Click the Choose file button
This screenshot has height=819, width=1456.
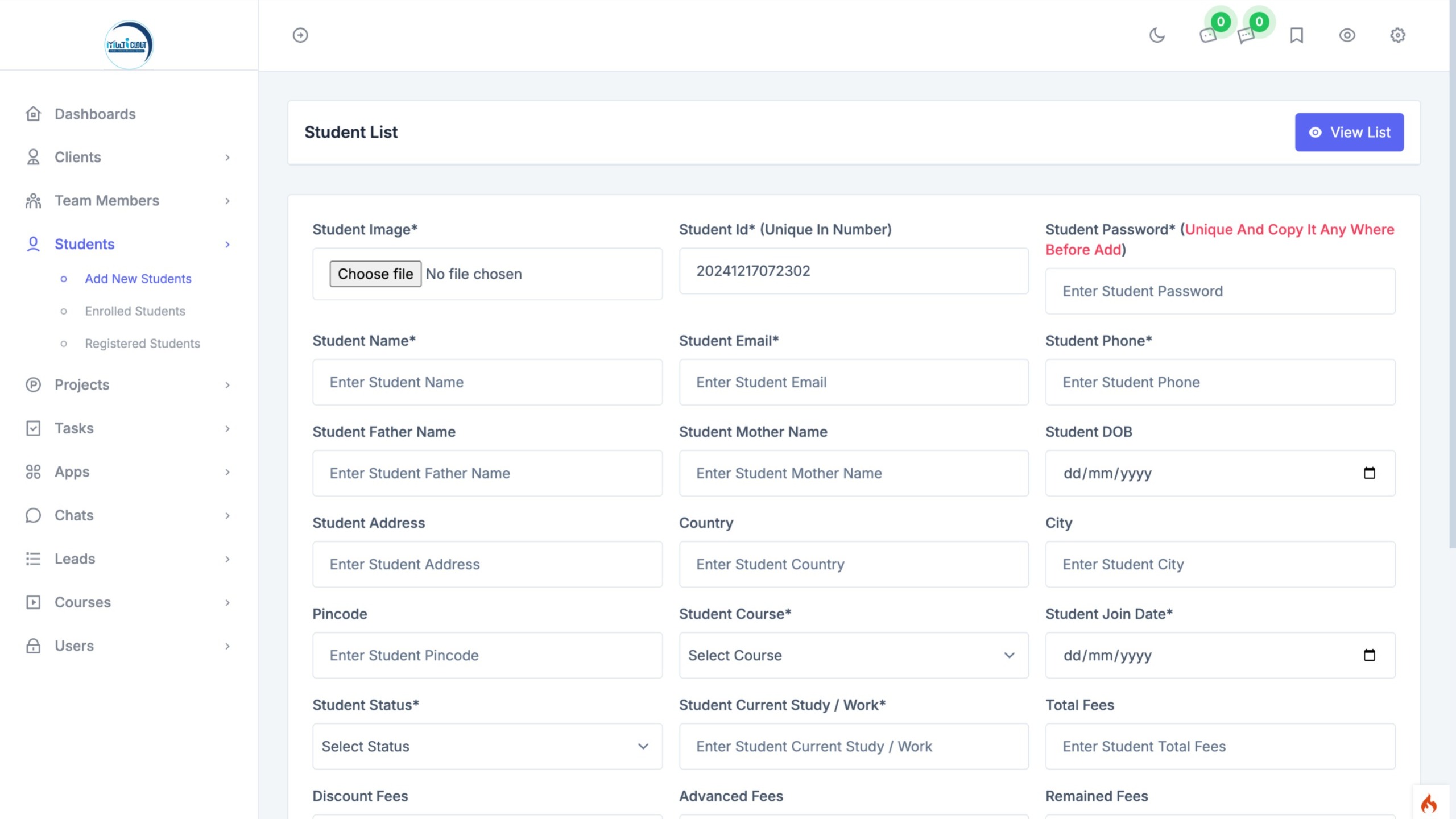pos(375,274)
